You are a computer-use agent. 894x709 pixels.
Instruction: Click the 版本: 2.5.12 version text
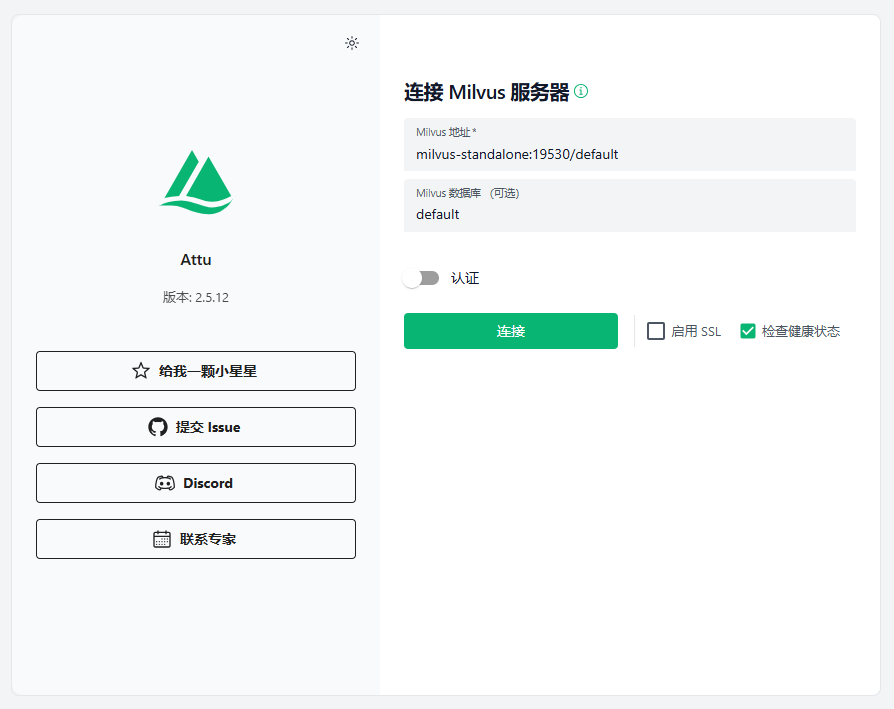coord(196,297)
